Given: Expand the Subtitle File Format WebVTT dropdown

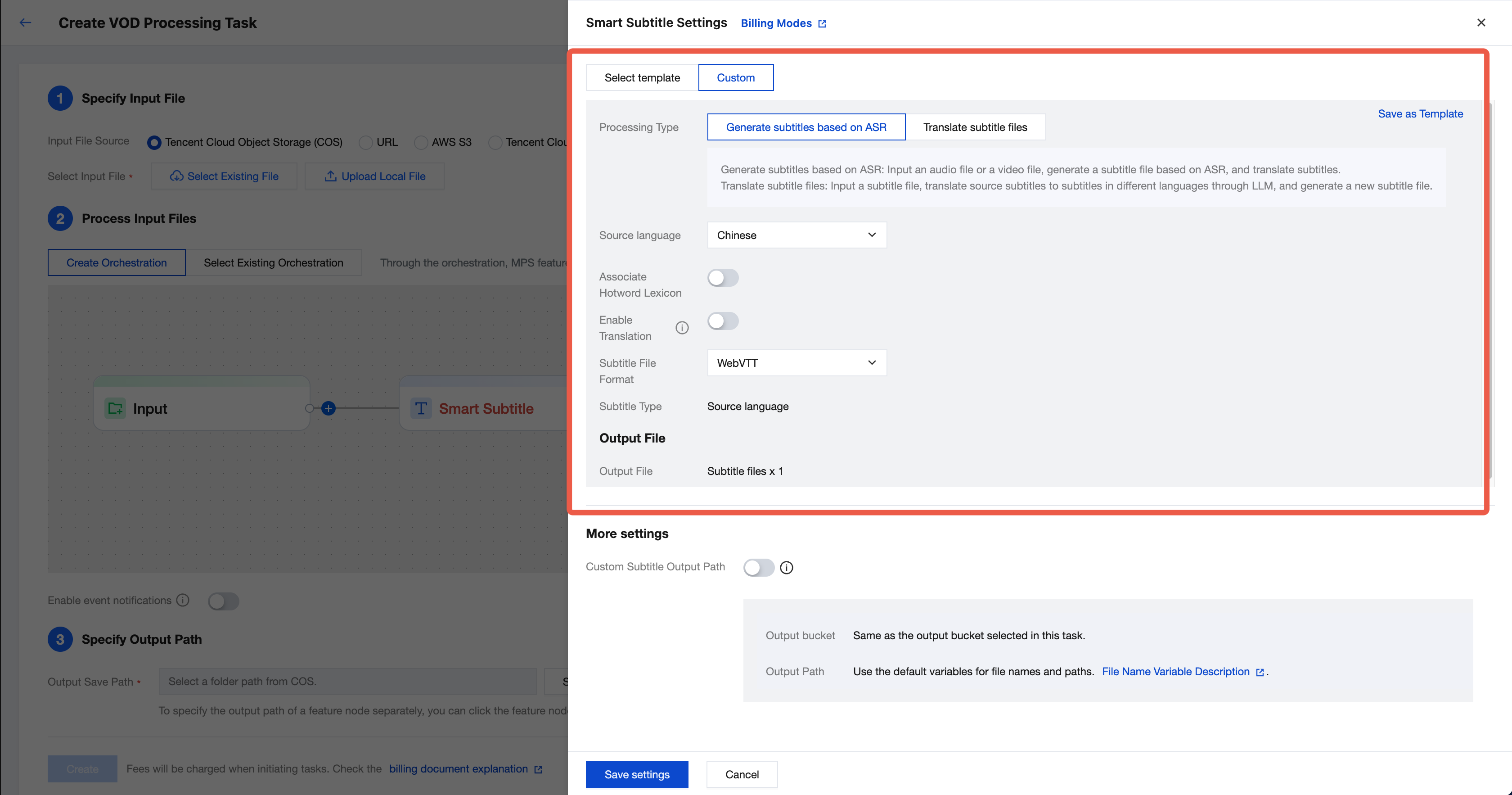Looking at the screenshot, I should (x=796, y=363).
